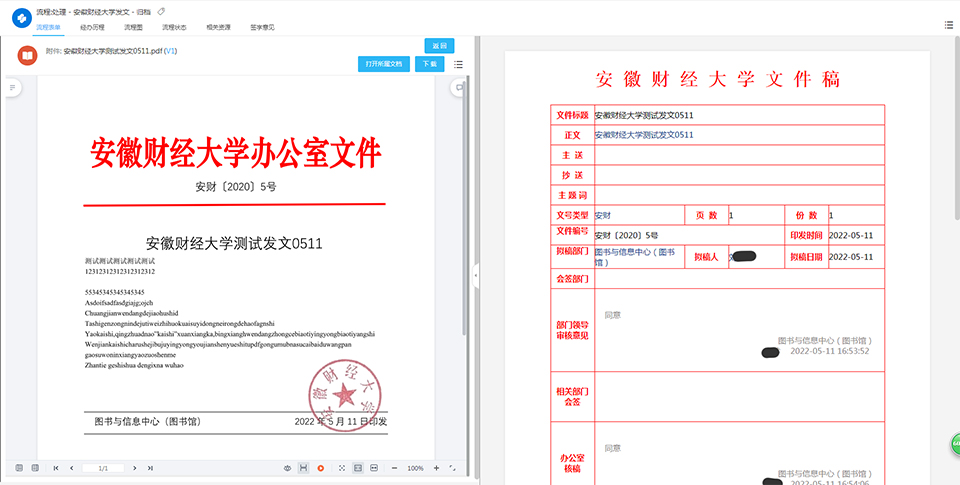Open the list menu icon at top right

[x=948, y=25]
